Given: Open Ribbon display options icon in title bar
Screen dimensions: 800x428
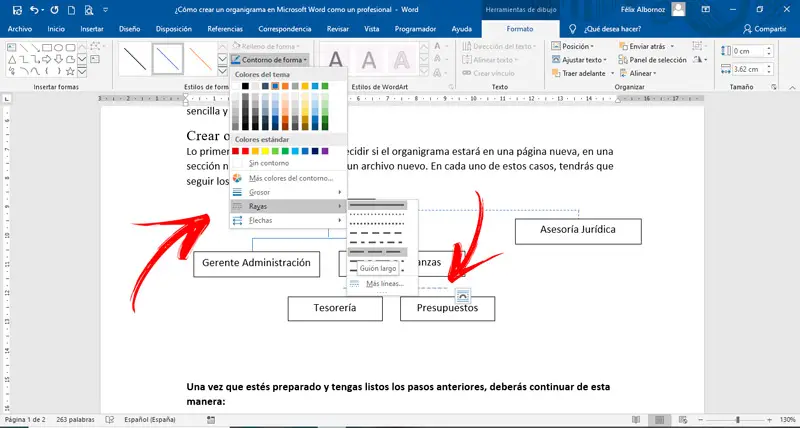Looking at the screenshot, I should tap(706, 9).
